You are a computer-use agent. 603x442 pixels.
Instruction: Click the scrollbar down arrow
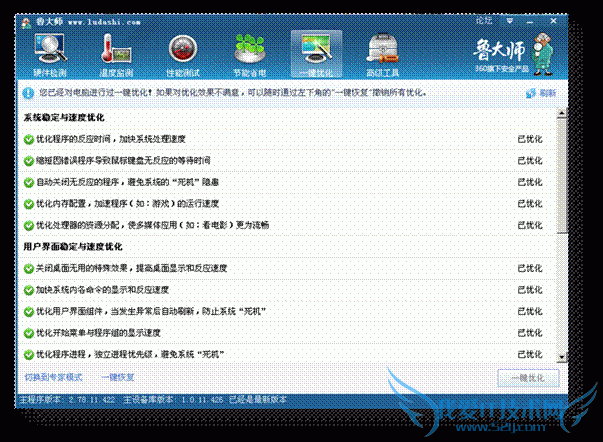pyautogui.click(x=562, y=357)
